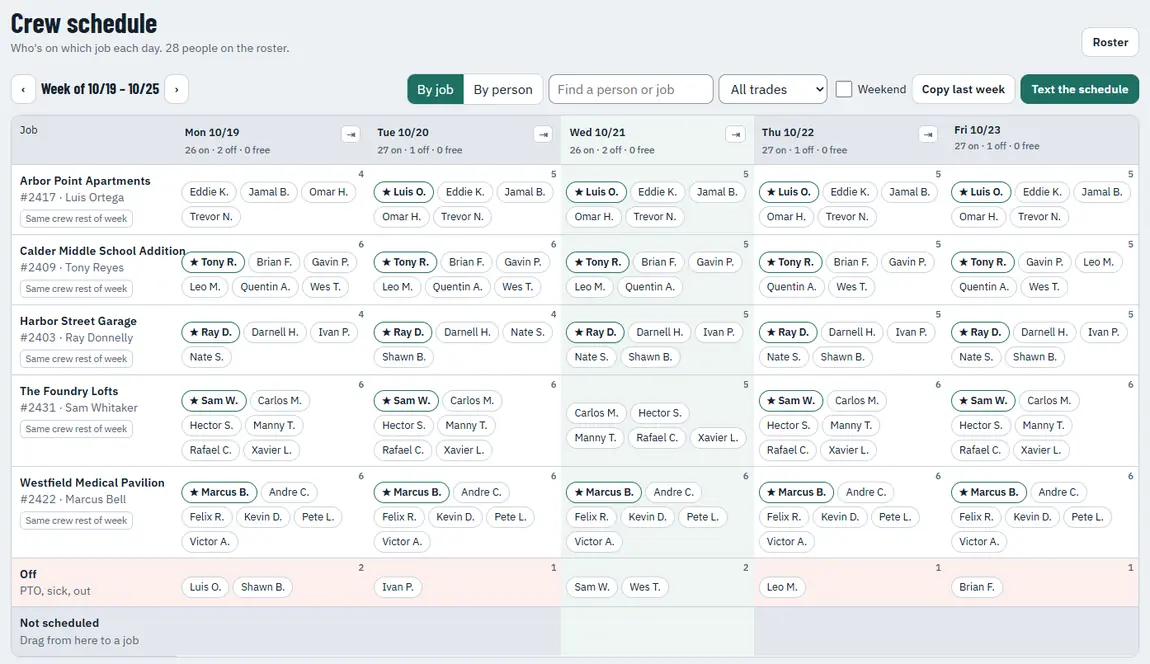Image resolution: width=1150 pixels, height=664 pixels.
Task: Select Luis O. lead chip on Tuesday Arbor Point
Action: click(403, 192)
